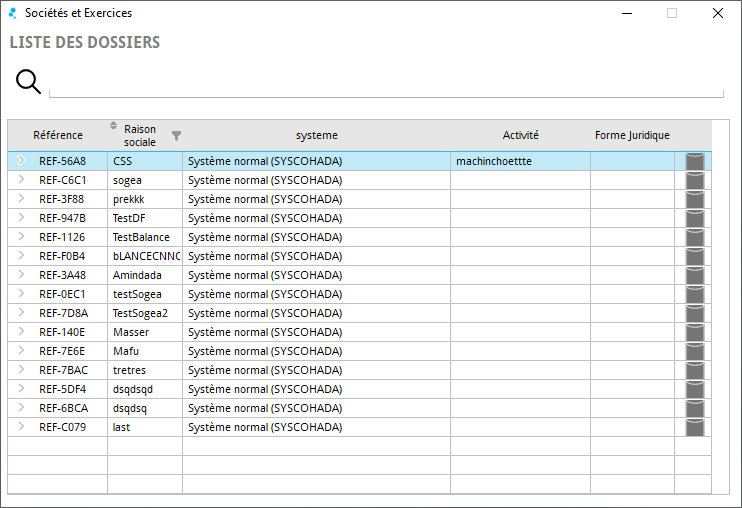
Task: Click the trash icon in the sogea row
Action: point(694,180)
